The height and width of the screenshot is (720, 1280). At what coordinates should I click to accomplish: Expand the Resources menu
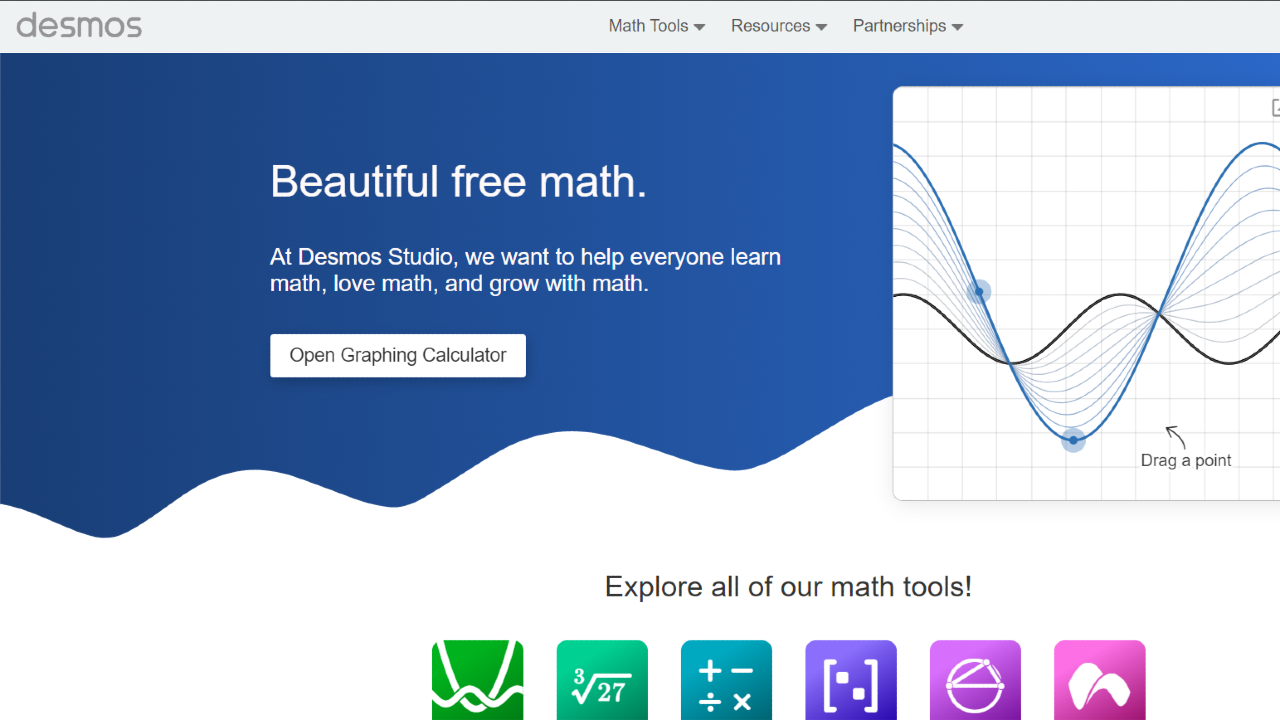click(x=779, y=26)
